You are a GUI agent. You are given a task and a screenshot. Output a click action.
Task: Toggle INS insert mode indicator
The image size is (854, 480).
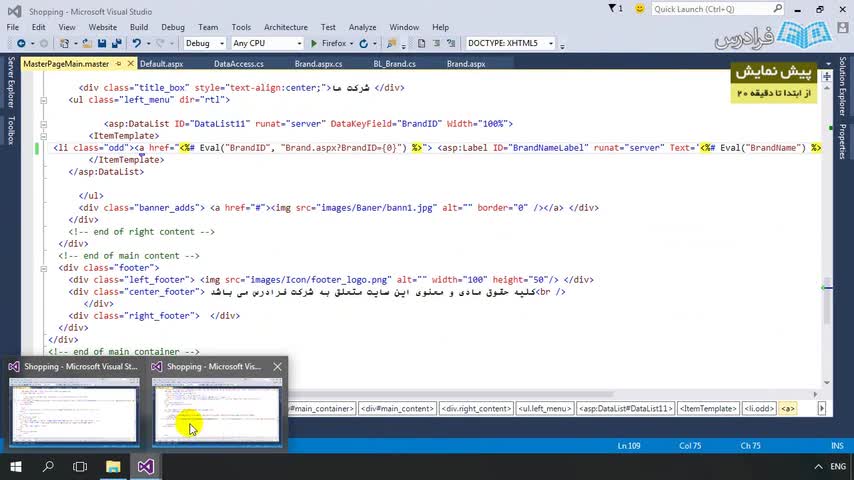pos(837,446)
